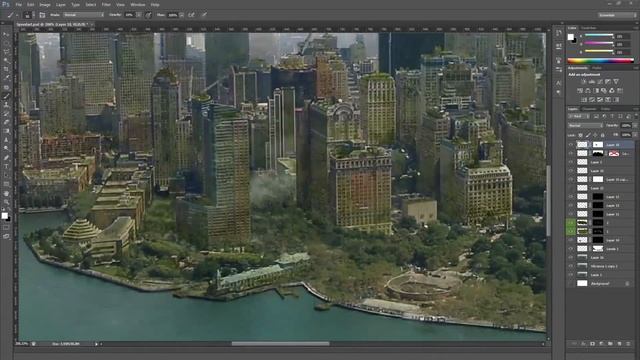Open the layer filter Kind dropdown
Image resolution: width=640 pixels, height=360 pixels.
coord(579,116)
